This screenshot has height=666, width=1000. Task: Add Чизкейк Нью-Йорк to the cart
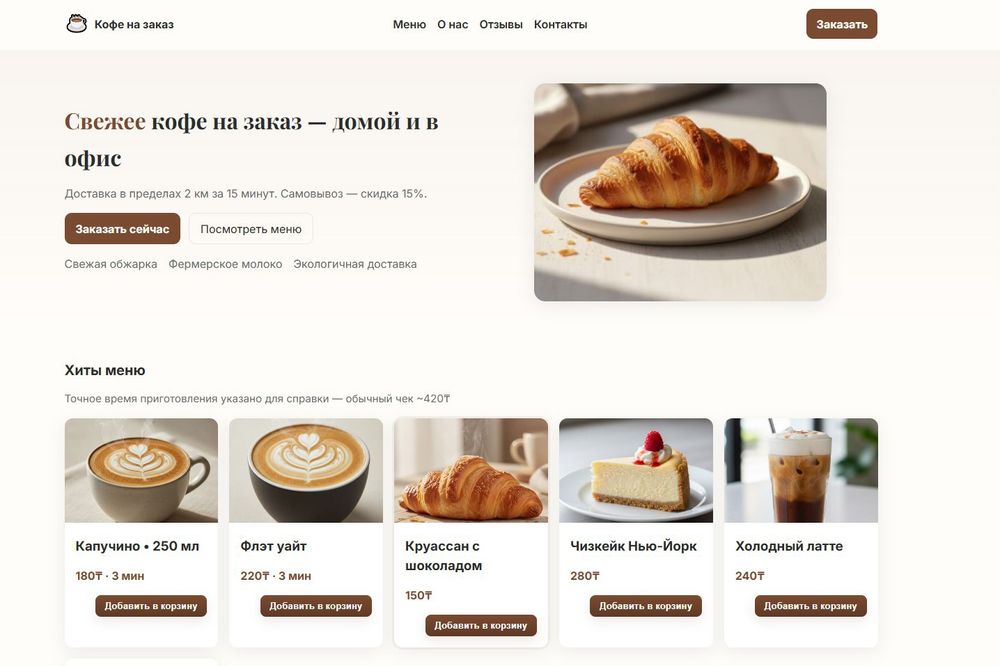click(645, 606)
